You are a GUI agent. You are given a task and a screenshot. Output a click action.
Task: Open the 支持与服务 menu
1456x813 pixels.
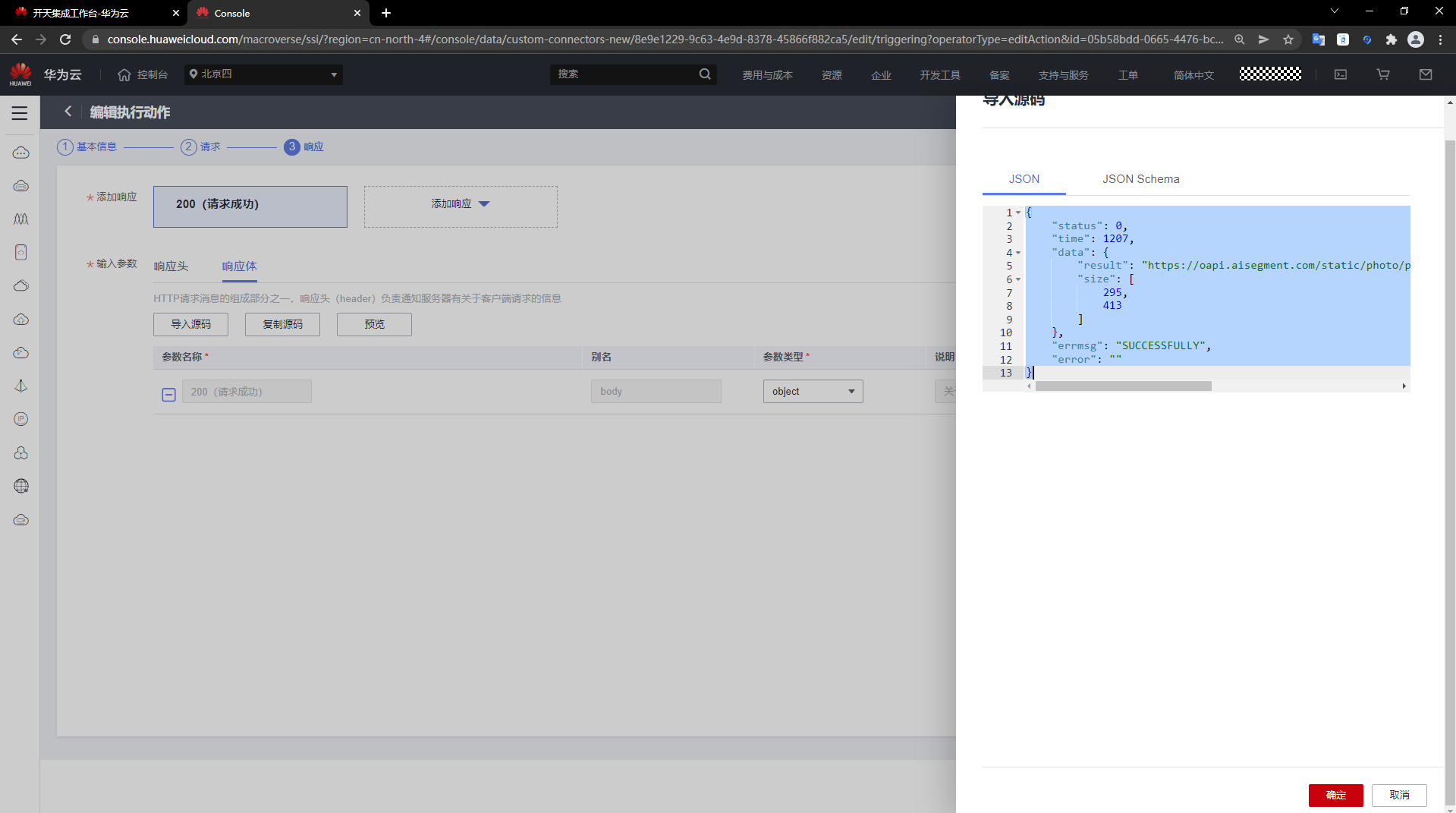point(1063,75)
